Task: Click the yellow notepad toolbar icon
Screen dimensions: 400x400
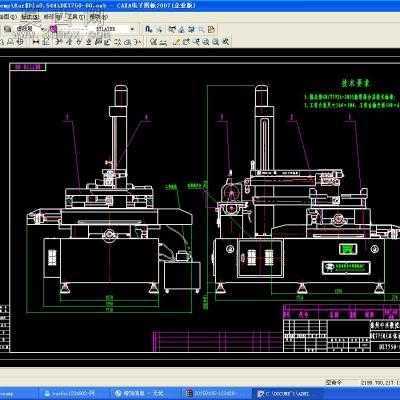Action: (211, 29)
